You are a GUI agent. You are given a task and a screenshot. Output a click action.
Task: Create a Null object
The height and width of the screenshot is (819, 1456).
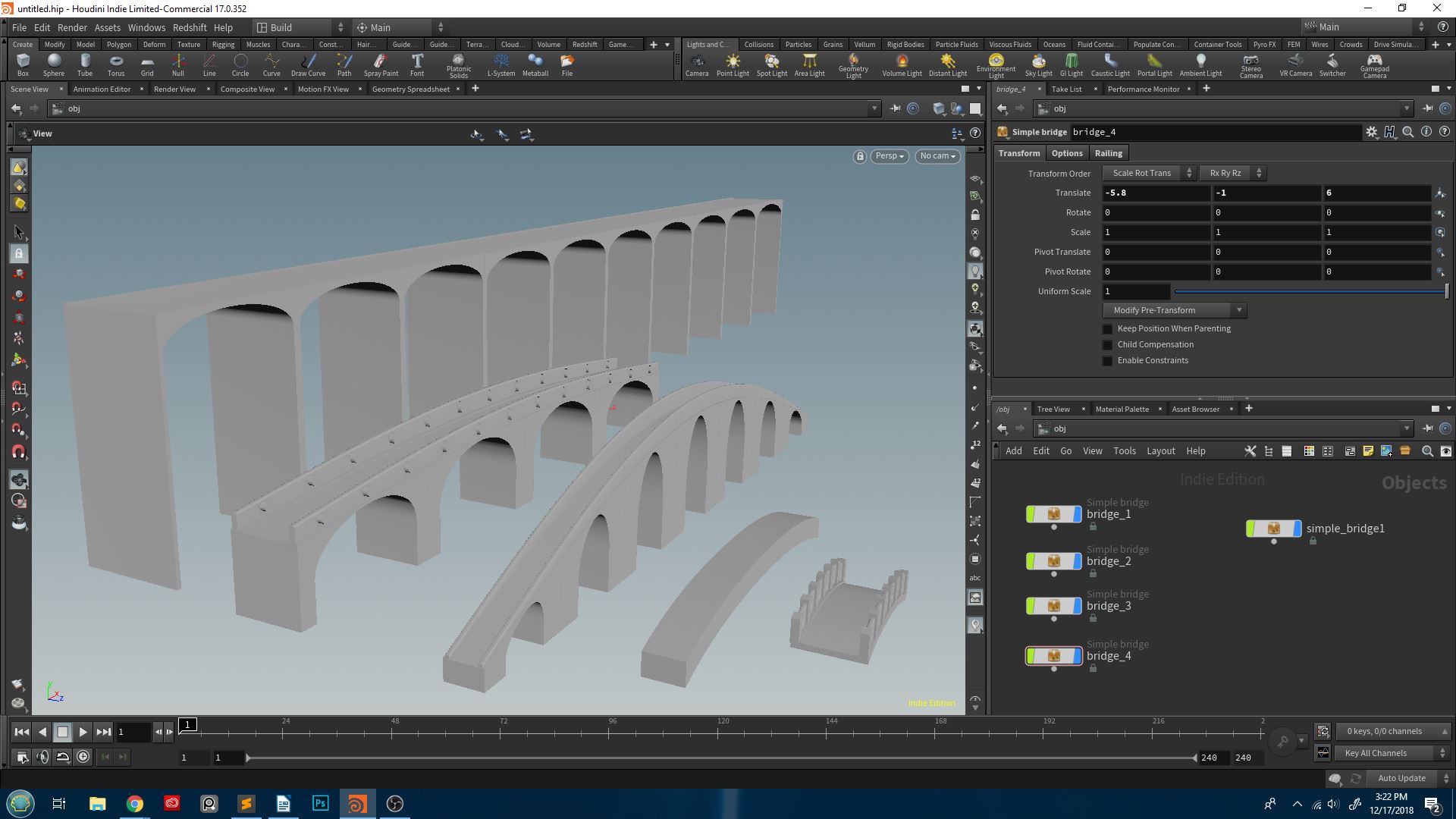(x=178, y=65)
